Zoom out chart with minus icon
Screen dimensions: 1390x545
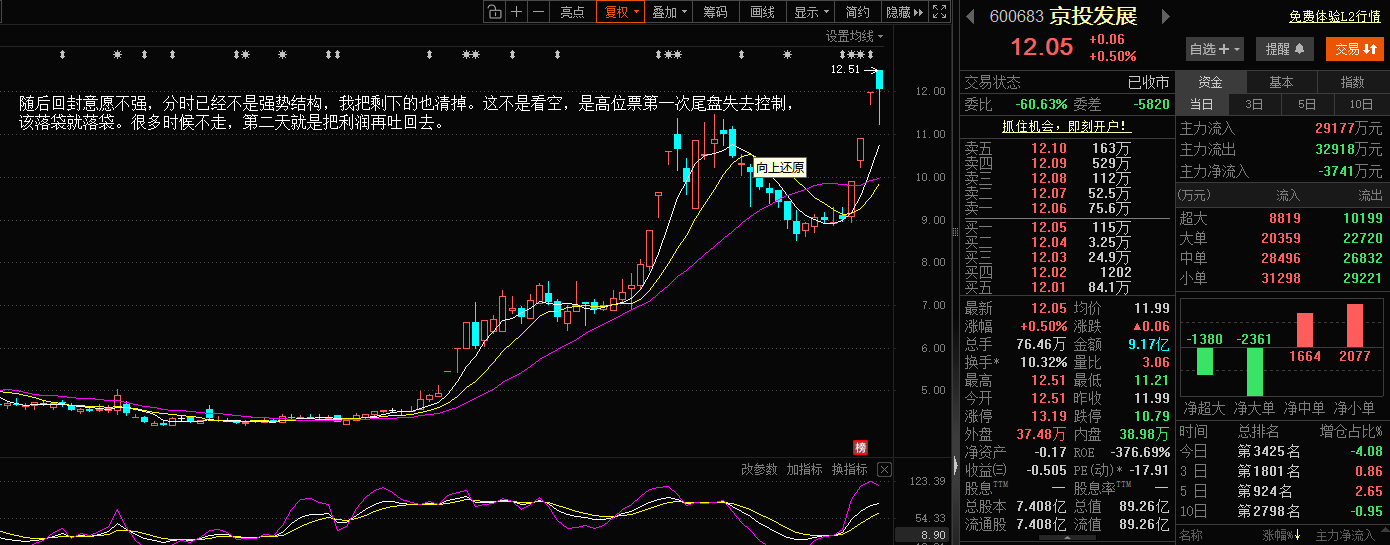point(538,12)
